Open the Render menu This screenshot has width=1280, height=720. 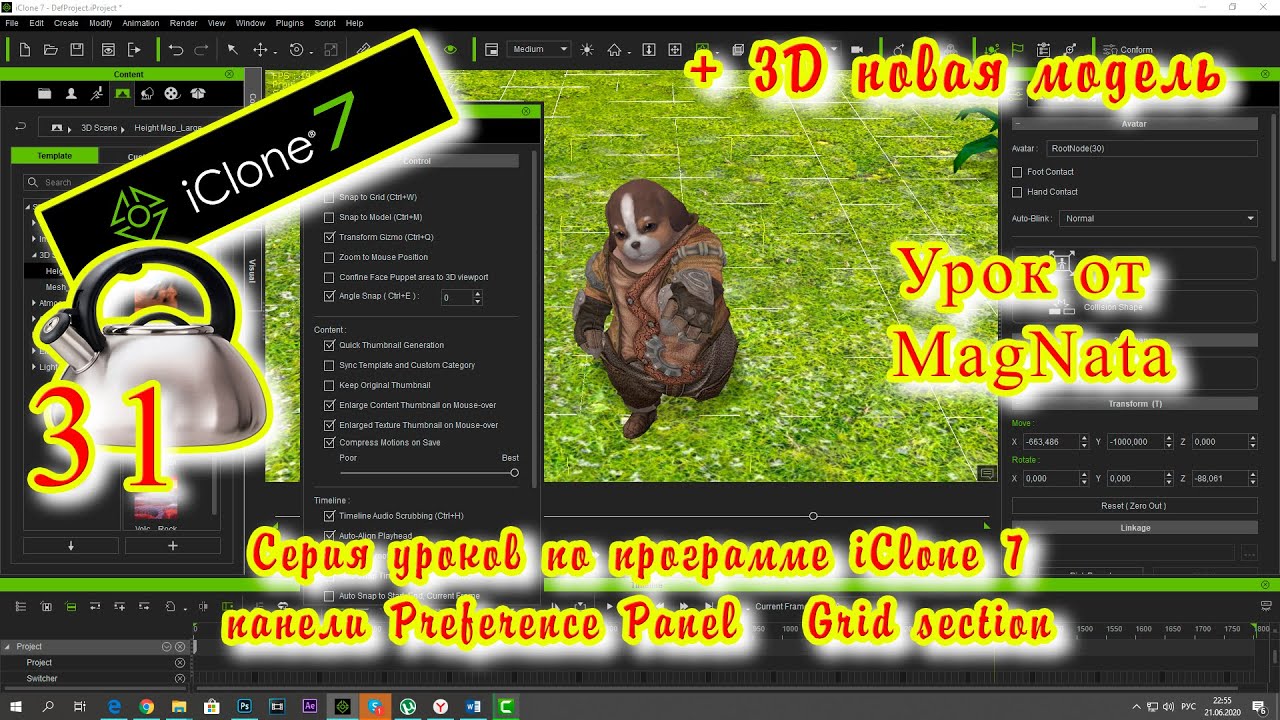183,22
